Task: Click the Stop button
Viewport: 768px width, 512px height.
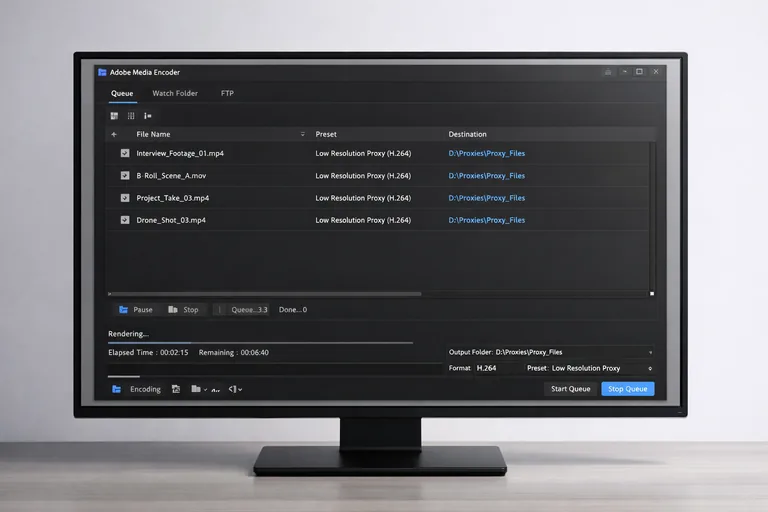Action: pyautogui.click(x=183, y=310)
